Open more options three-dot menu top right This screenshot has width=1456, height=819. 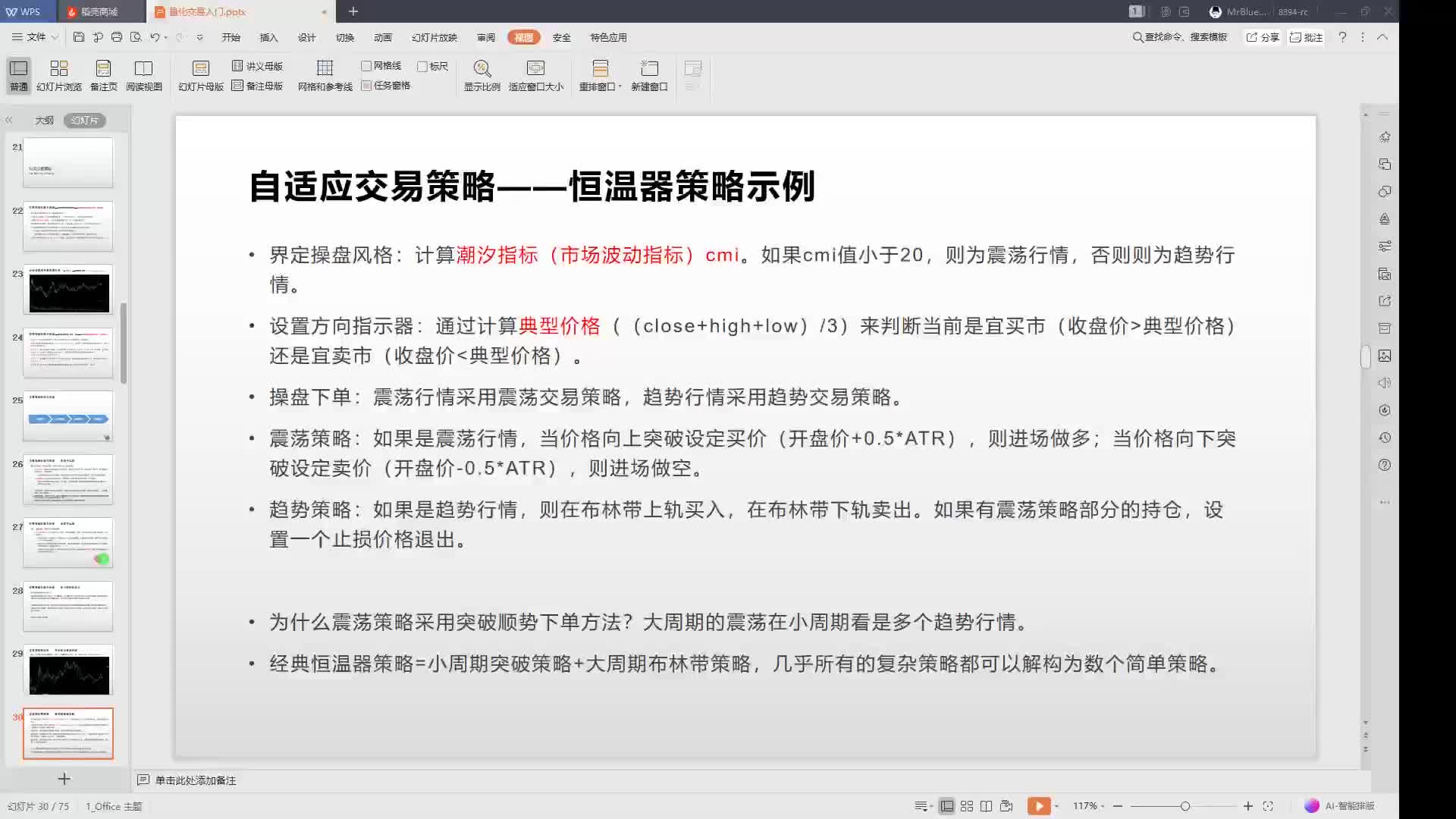pyautogui.click(x=1363, y=37)
